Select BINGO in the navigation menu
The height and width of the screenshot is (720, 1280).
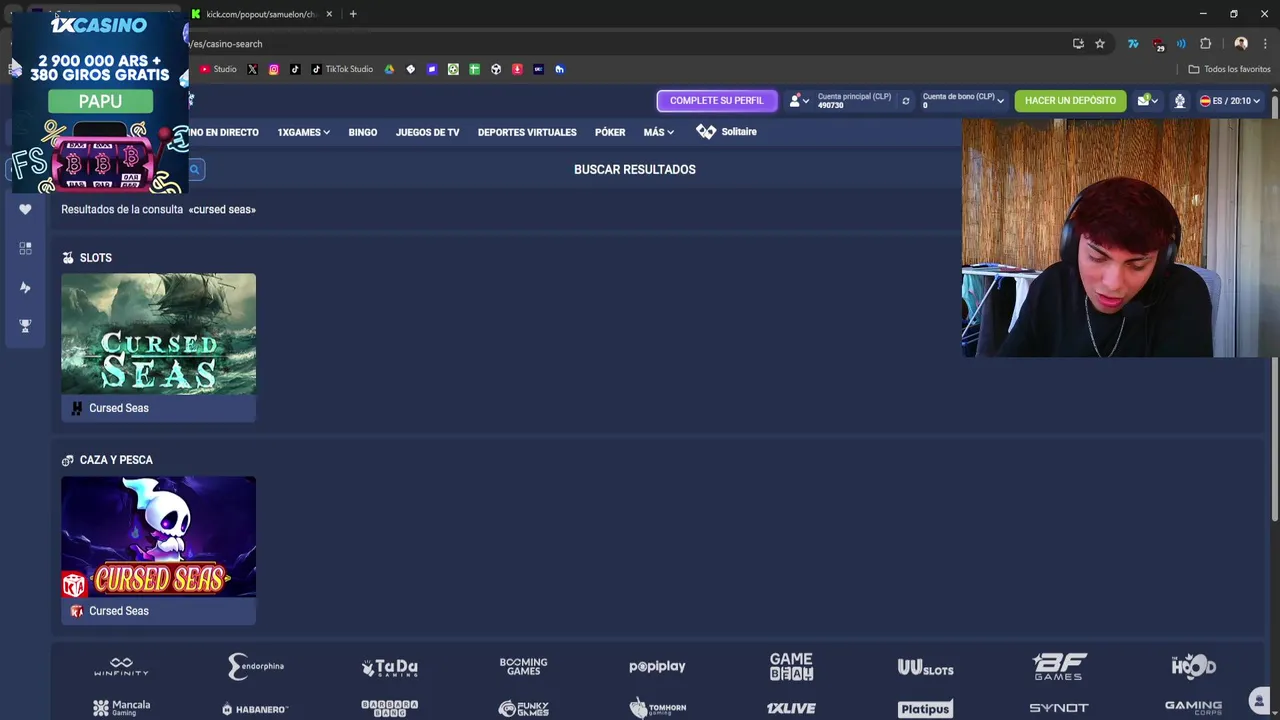coord(363,132)
